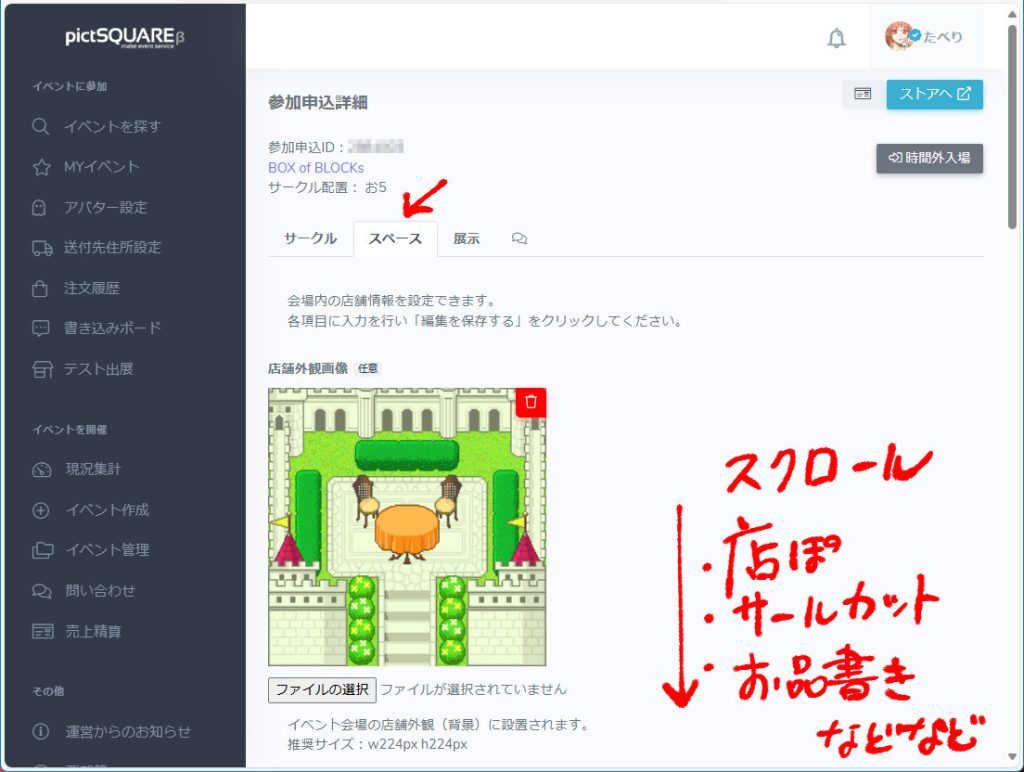The image size is (1024, 772).
Task: Click テスト出展 in the sidebar
Action: (98, 369)
